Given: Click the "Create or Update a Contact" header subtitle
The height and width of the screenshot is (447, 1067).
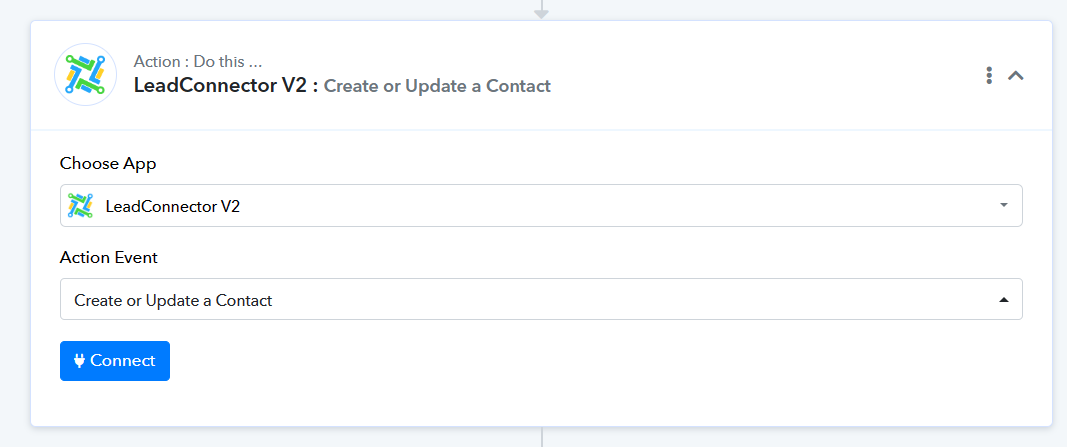Looking at the screenshot, I should click(x=437, y=86).
